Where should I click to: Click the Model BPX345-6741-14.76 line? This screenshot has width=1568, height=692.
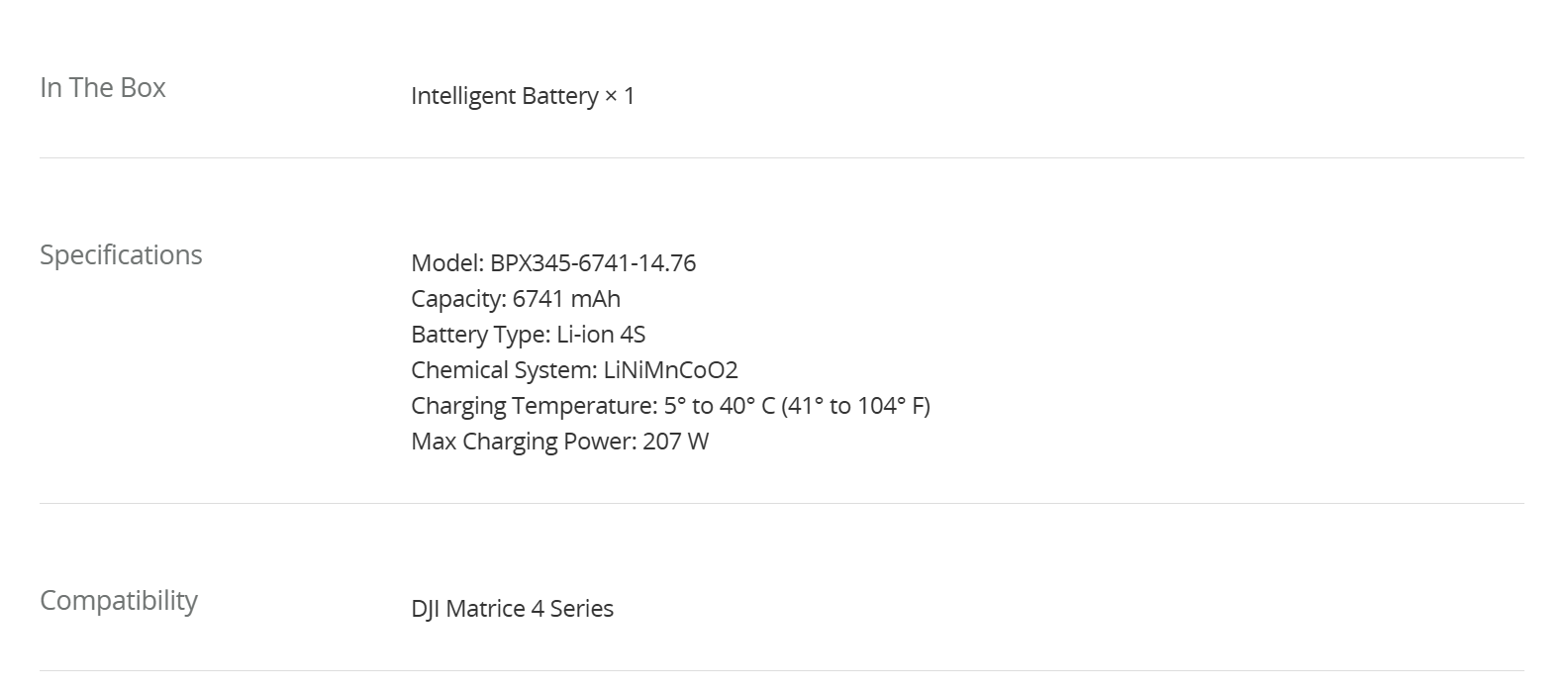click(553, 263)
